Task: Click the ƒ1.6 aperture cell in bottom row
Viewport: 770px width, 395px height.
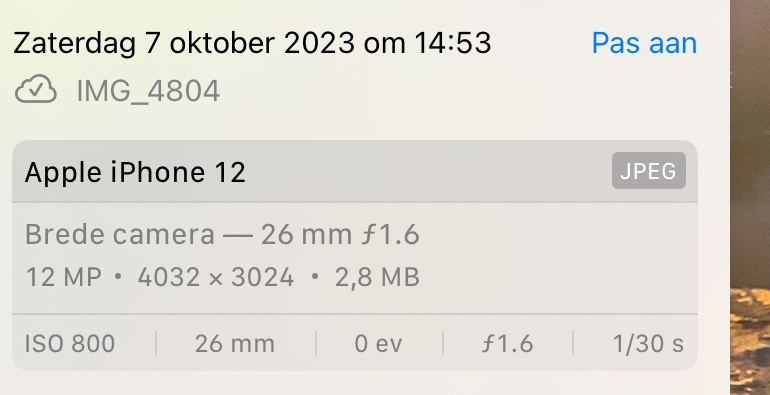Action: click(507, 343)
